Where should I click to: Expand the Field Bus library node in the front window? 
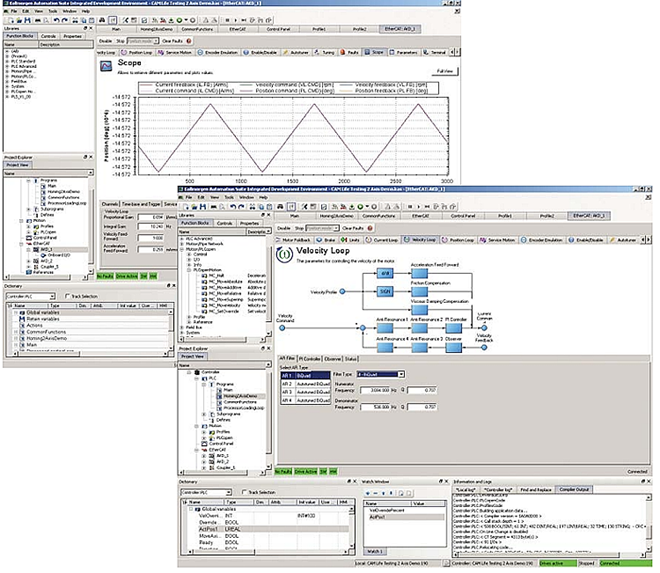click(x=182, y=327)
